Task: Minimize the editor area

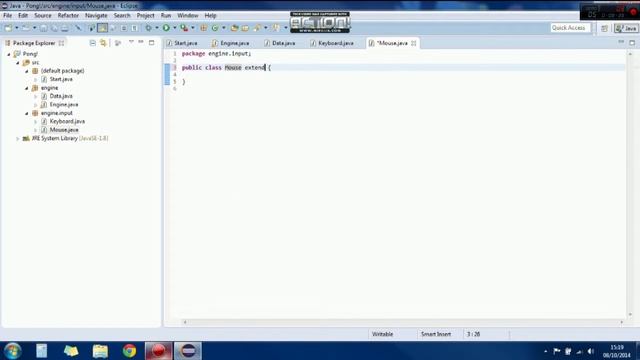Action: point(621,42)
